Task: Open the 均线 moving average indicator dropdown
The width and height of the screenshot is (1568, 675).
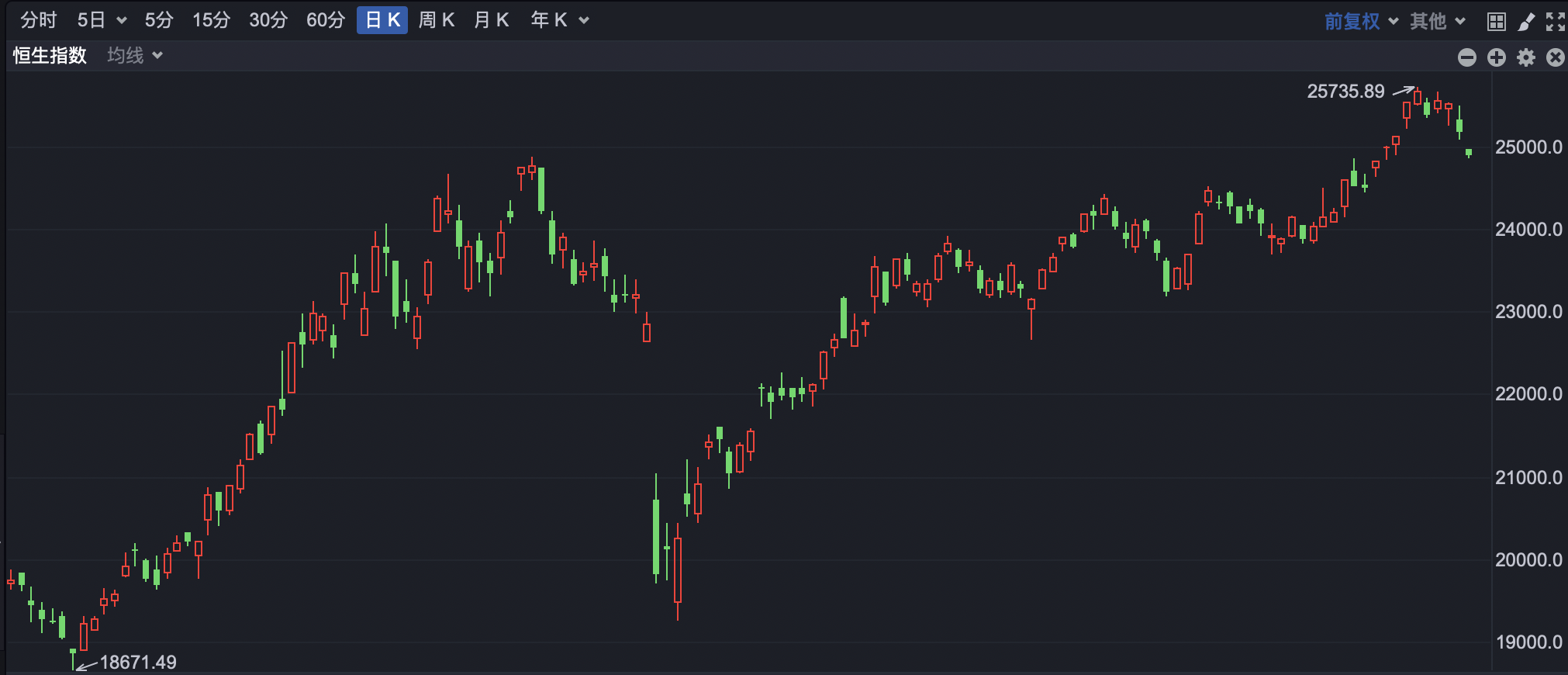Action: 134,55
